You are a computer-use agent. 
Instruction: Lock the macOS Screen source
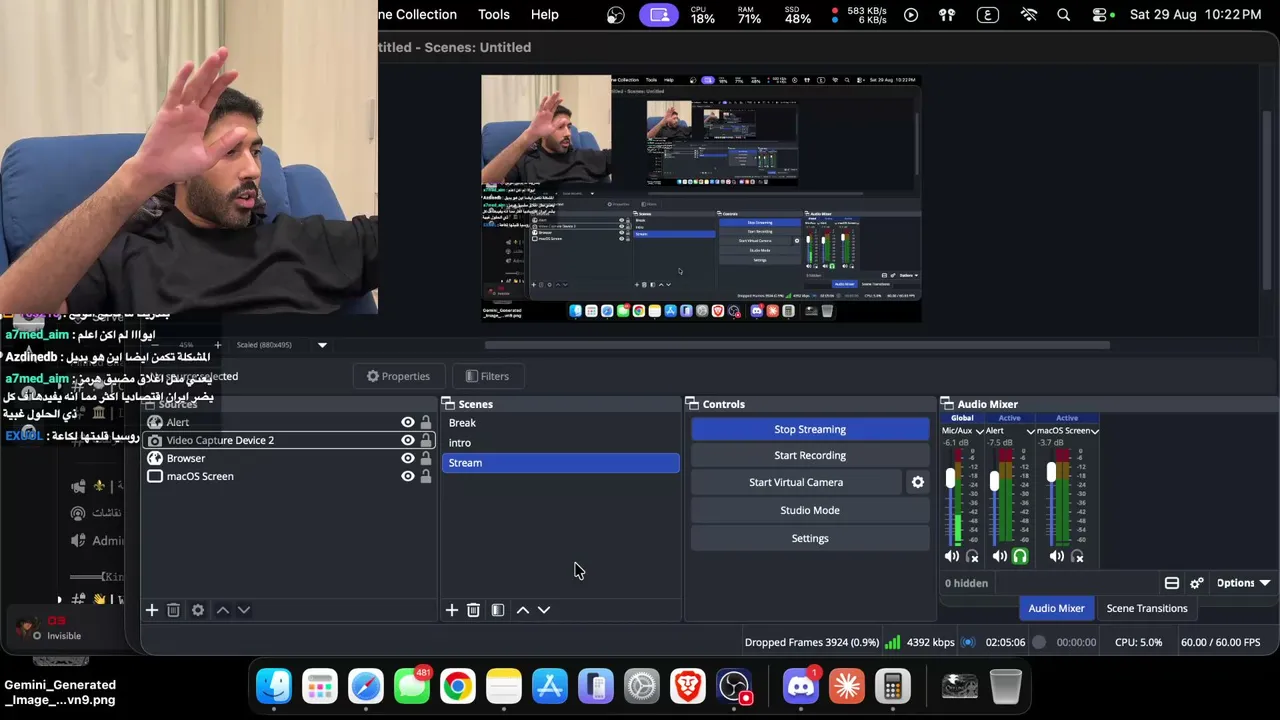[426, 477]
